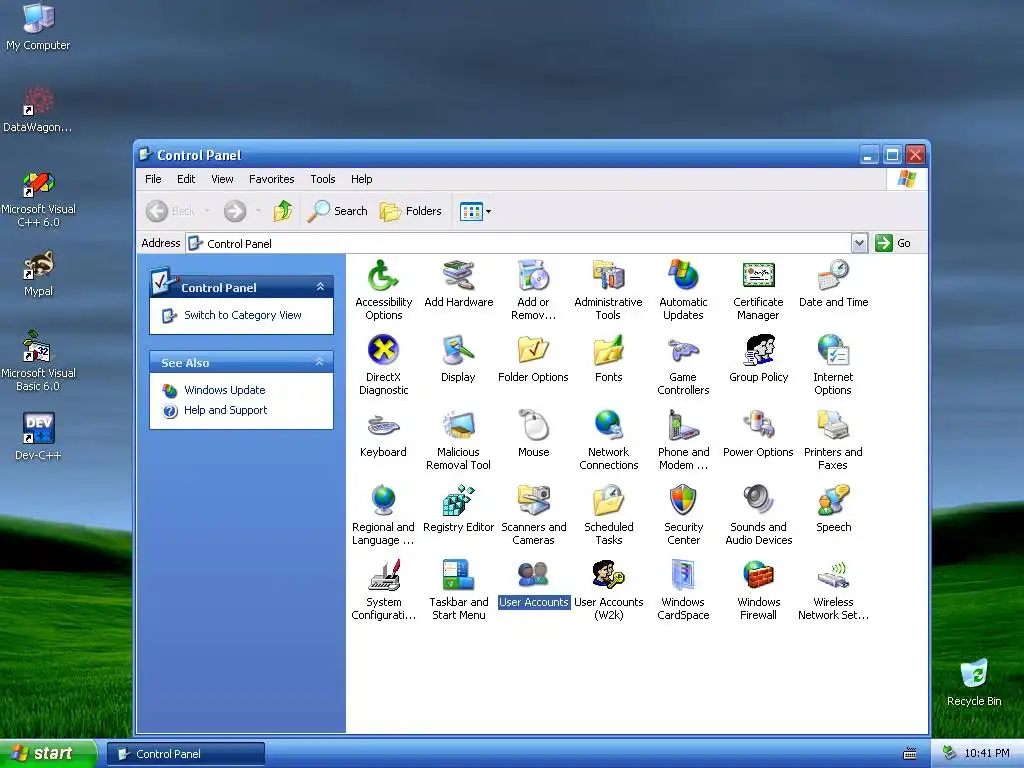Click the Start button
Screen dimensions: 1024x768
point(47,754)
